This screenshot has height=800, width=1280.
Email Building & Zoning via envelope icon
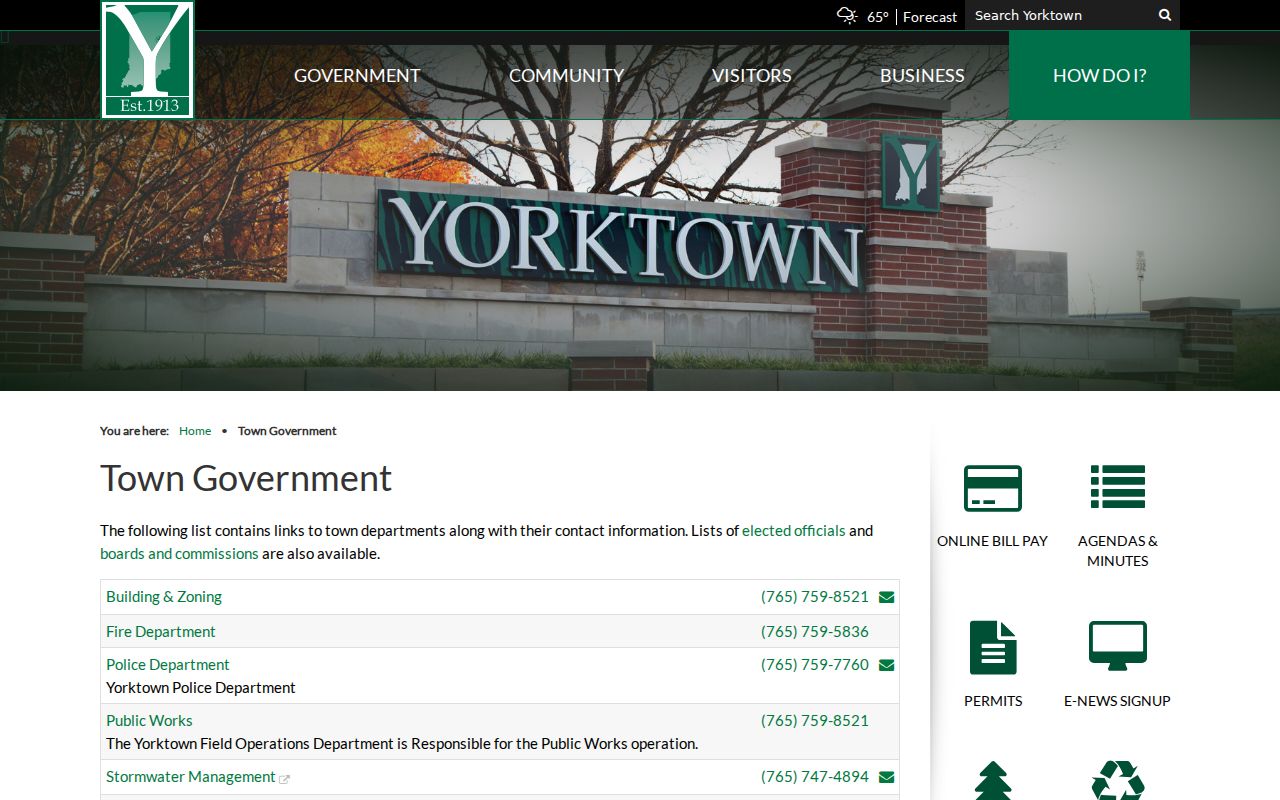click(x=886, y=598)
